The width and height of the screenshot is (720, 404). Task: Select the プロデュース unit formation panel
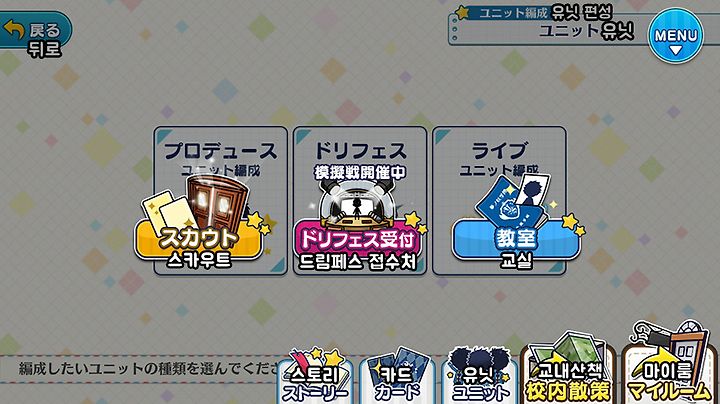click(x=220, y=201)
